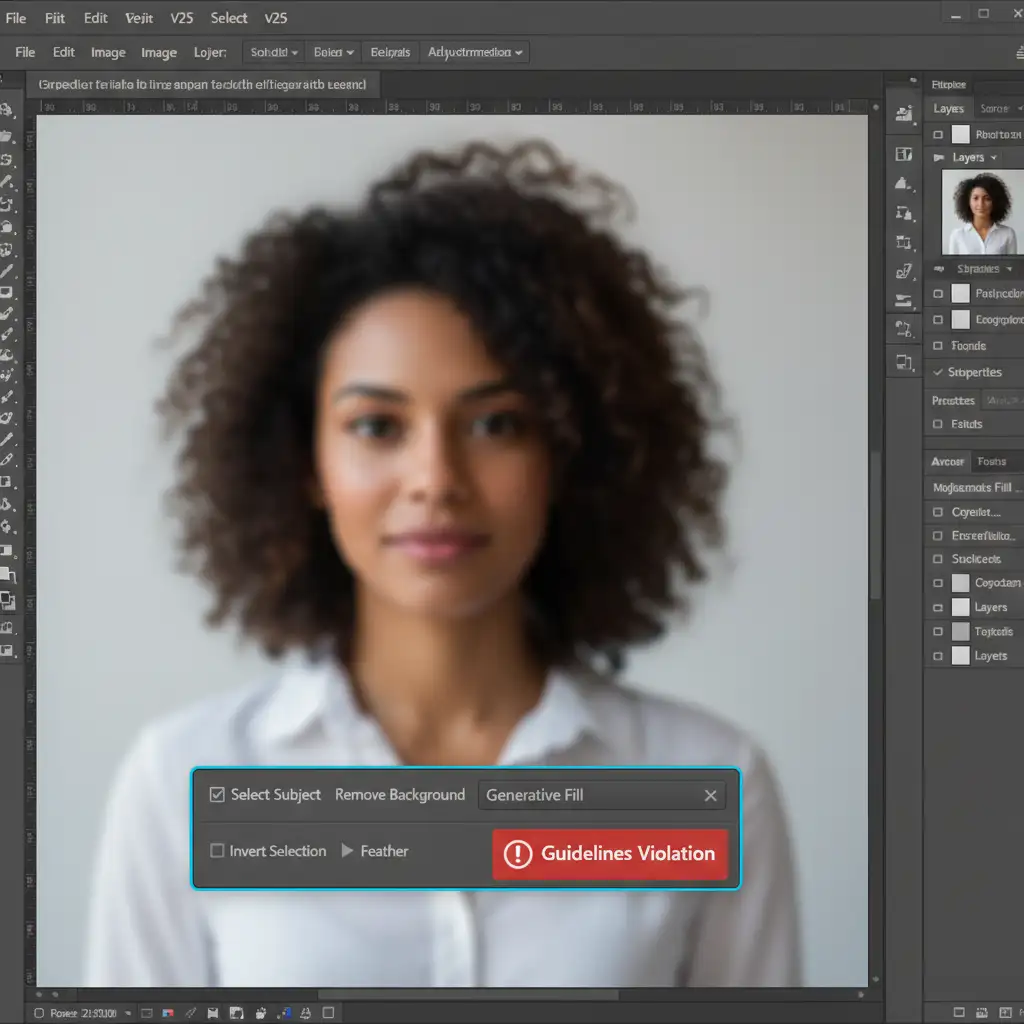The width and height of the screenshot is (1024, 1024).
Task: Open the Sohdid dropdown in options bar
Action: [274, 52]
